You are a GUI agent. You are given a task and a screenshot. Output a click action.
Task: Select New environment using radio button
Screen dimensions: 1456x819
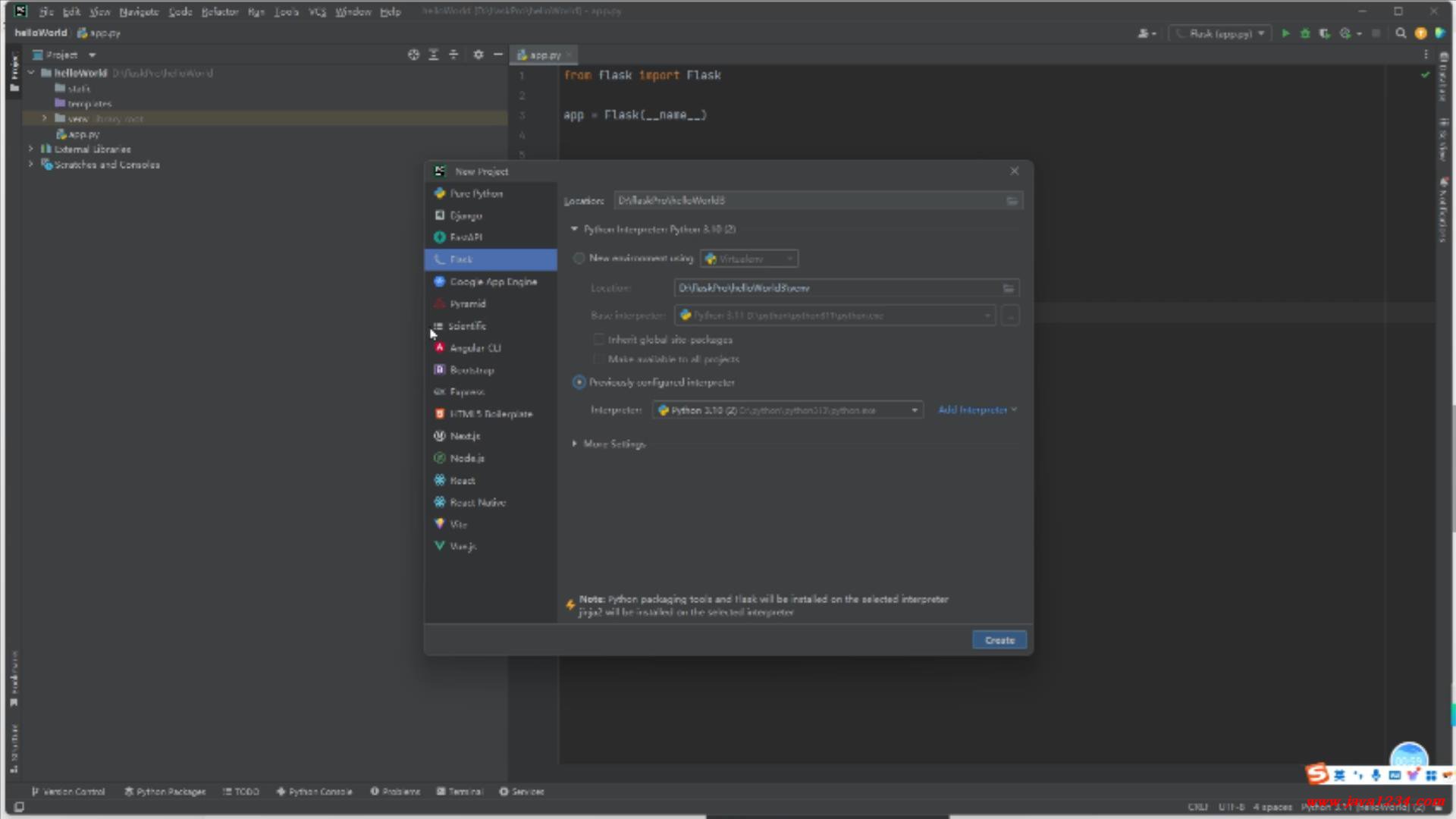point(579,259)
